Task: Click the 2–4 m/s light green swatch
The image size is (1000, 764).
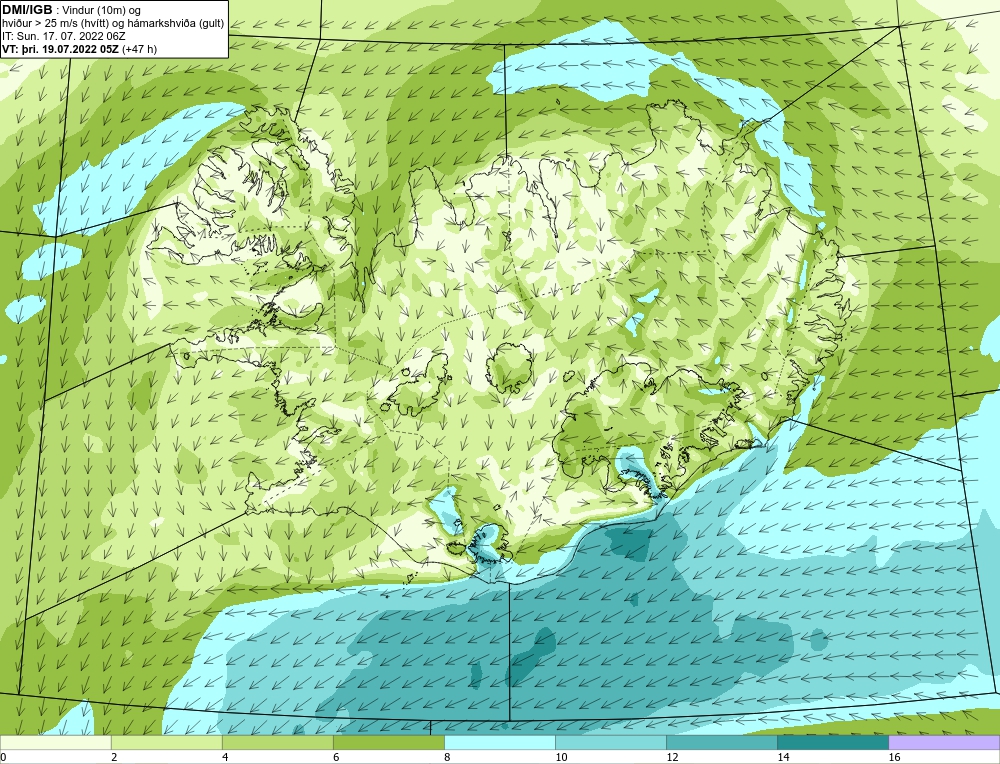Action: click(x=166, y=742)
